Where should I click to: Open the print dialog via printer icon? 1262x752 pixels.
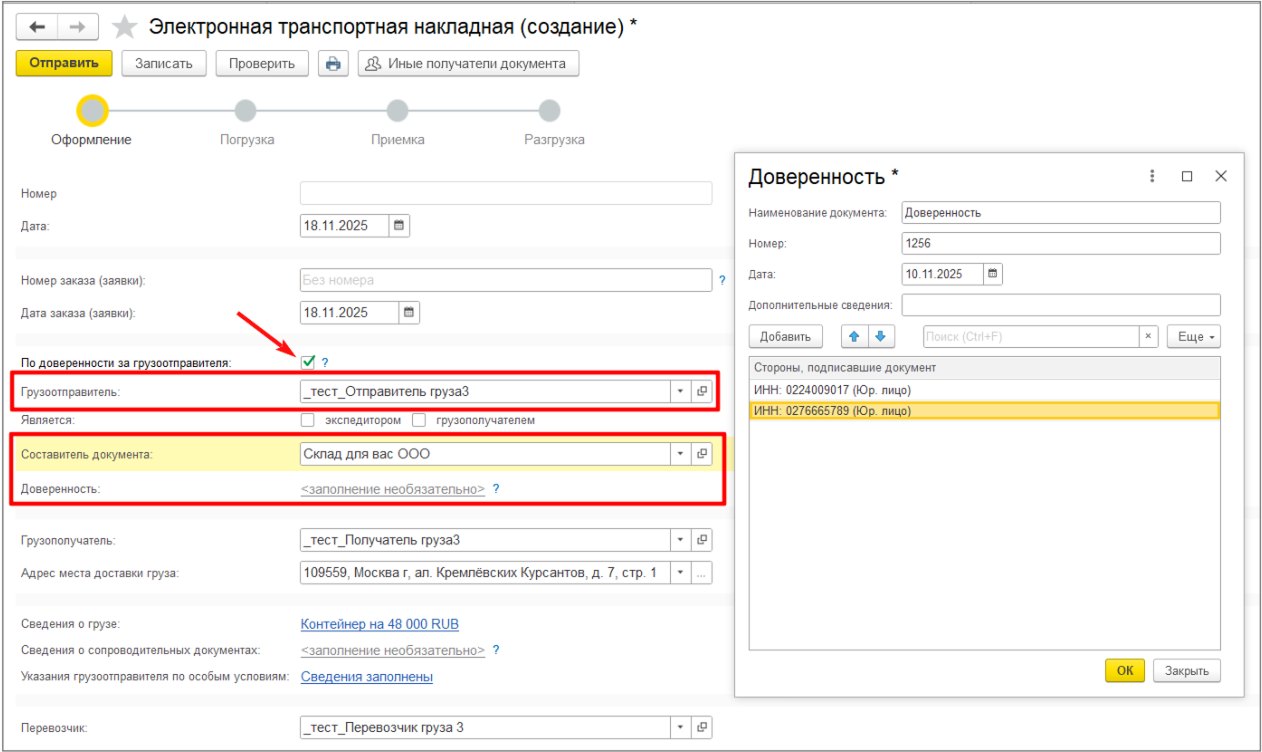(x=333, y=63)
